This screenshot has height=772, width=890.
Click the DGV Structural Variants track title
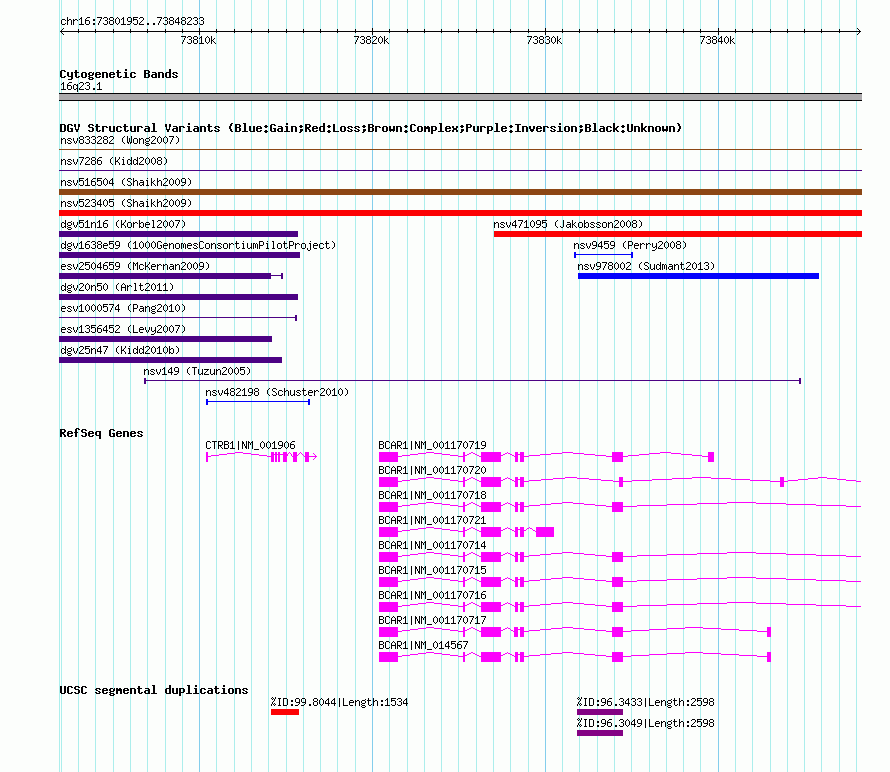[x=371, y=128]
